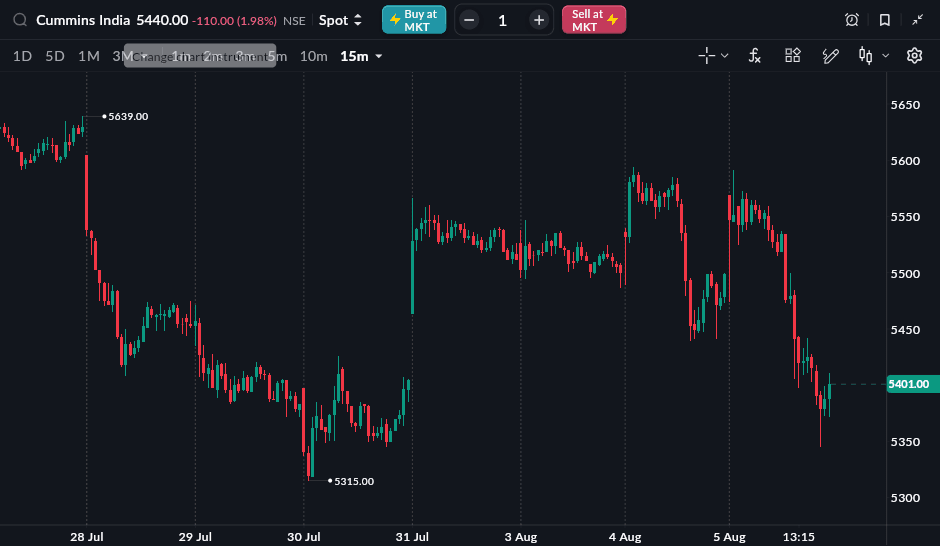The image size is (940, 546).
Task: Click the -110.00 (1.98%) change text
Action: click(x=234, y=21)
